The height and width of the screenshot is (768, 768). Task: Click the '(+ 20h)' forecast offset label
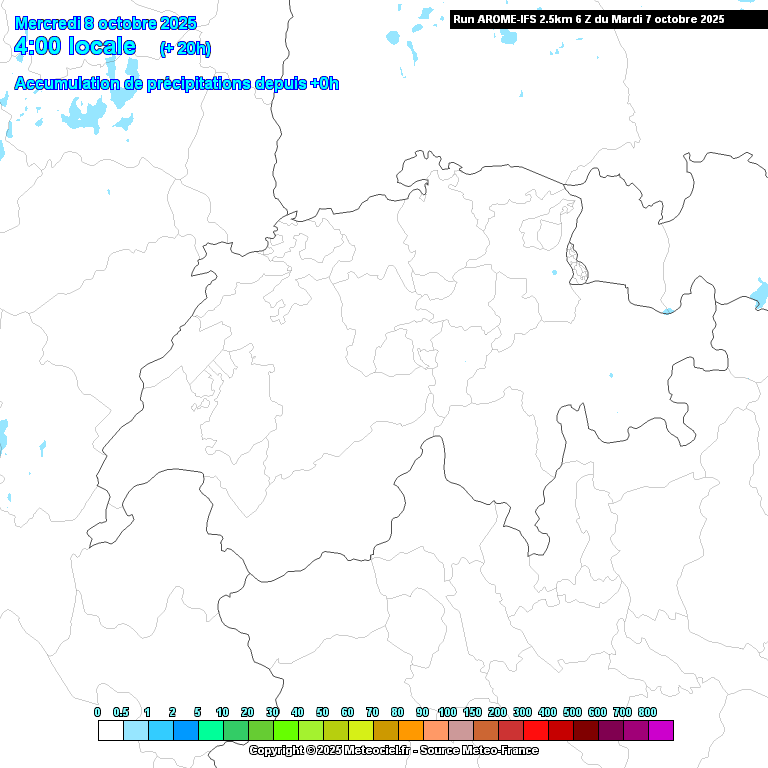pos(185,48)
